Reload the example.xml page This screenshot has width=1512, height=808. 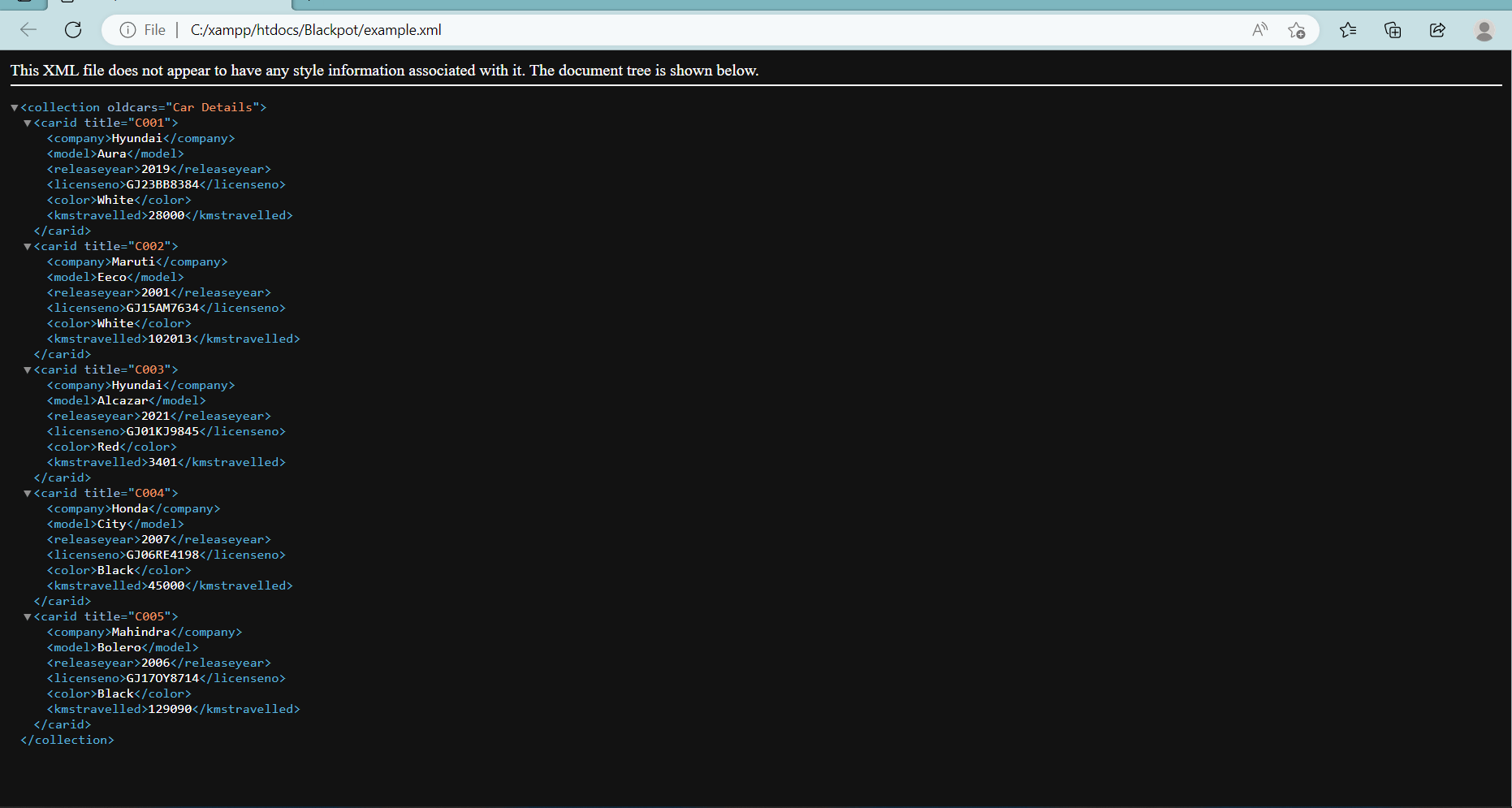73,30
